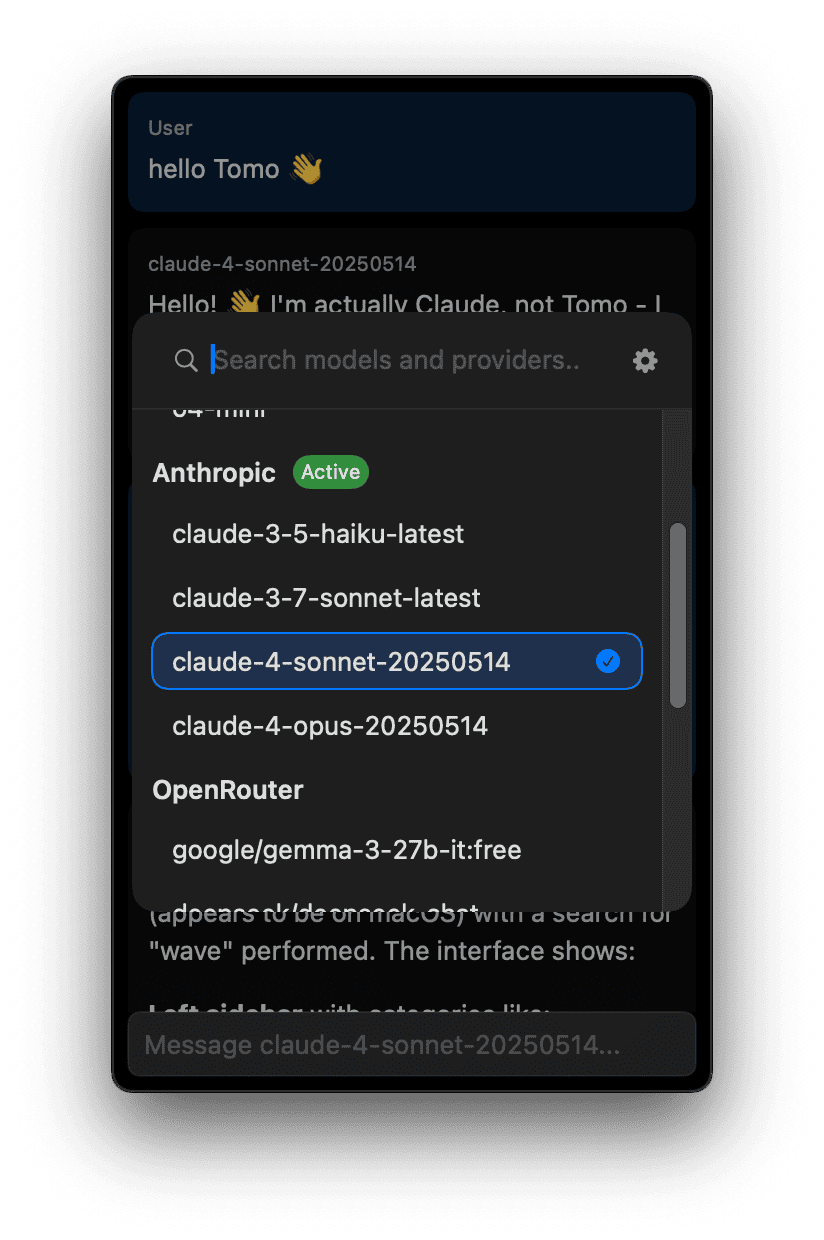Screen dimensions: 824x1240
Task: Click the User message bubble
Action: [411, 152]
